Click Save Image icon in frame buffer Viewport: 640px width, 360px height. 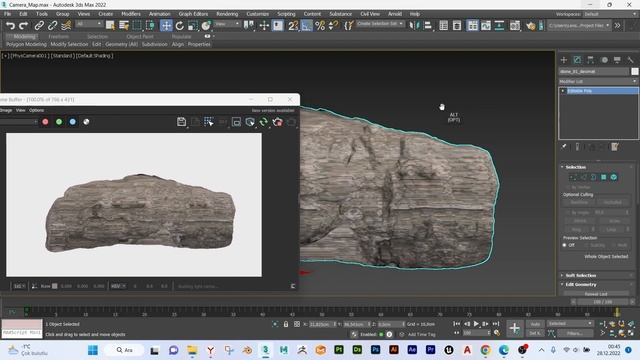182,122
